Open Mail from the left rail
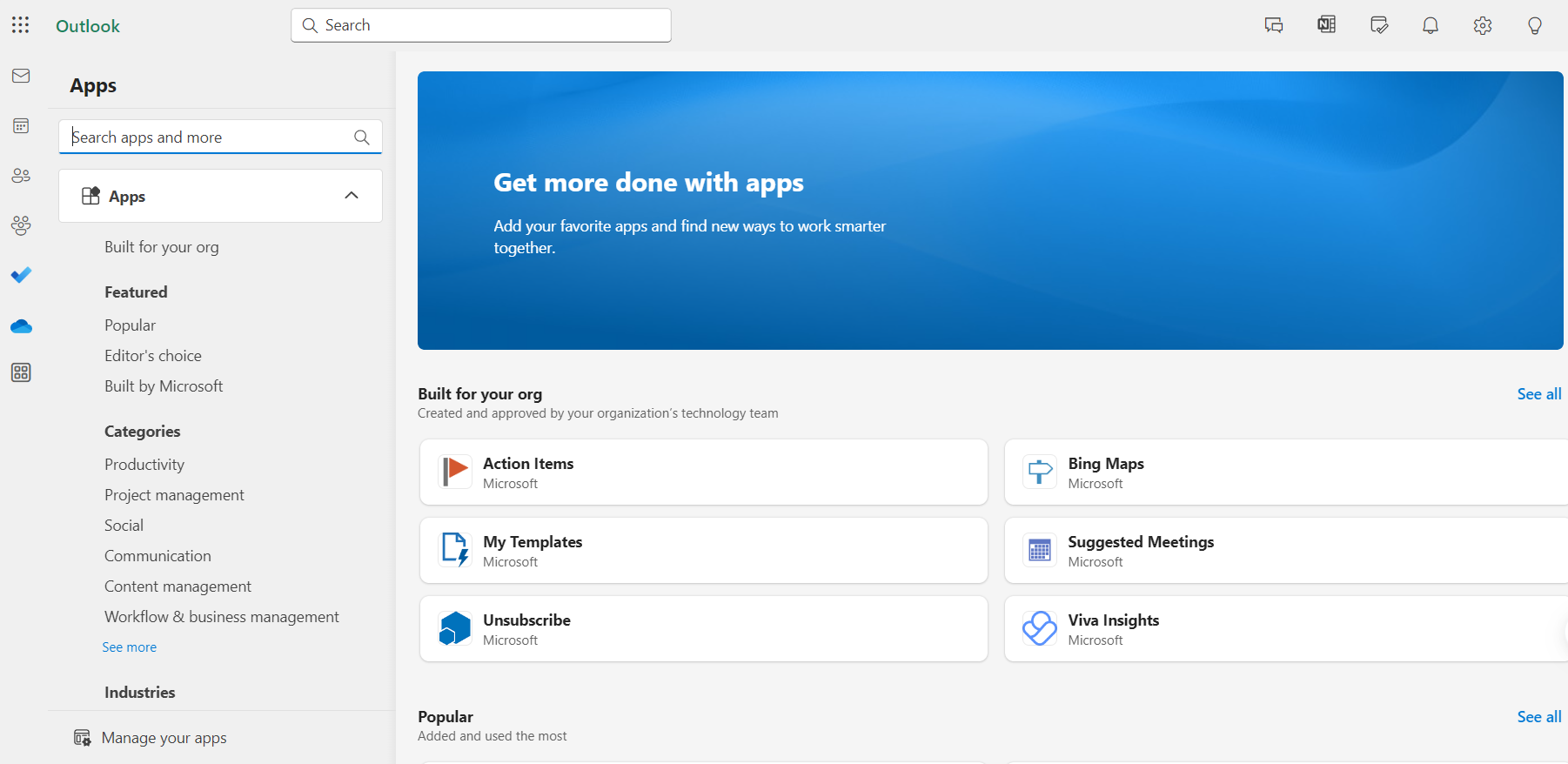This screenshot has height=764, width=1568. point(21,76)
